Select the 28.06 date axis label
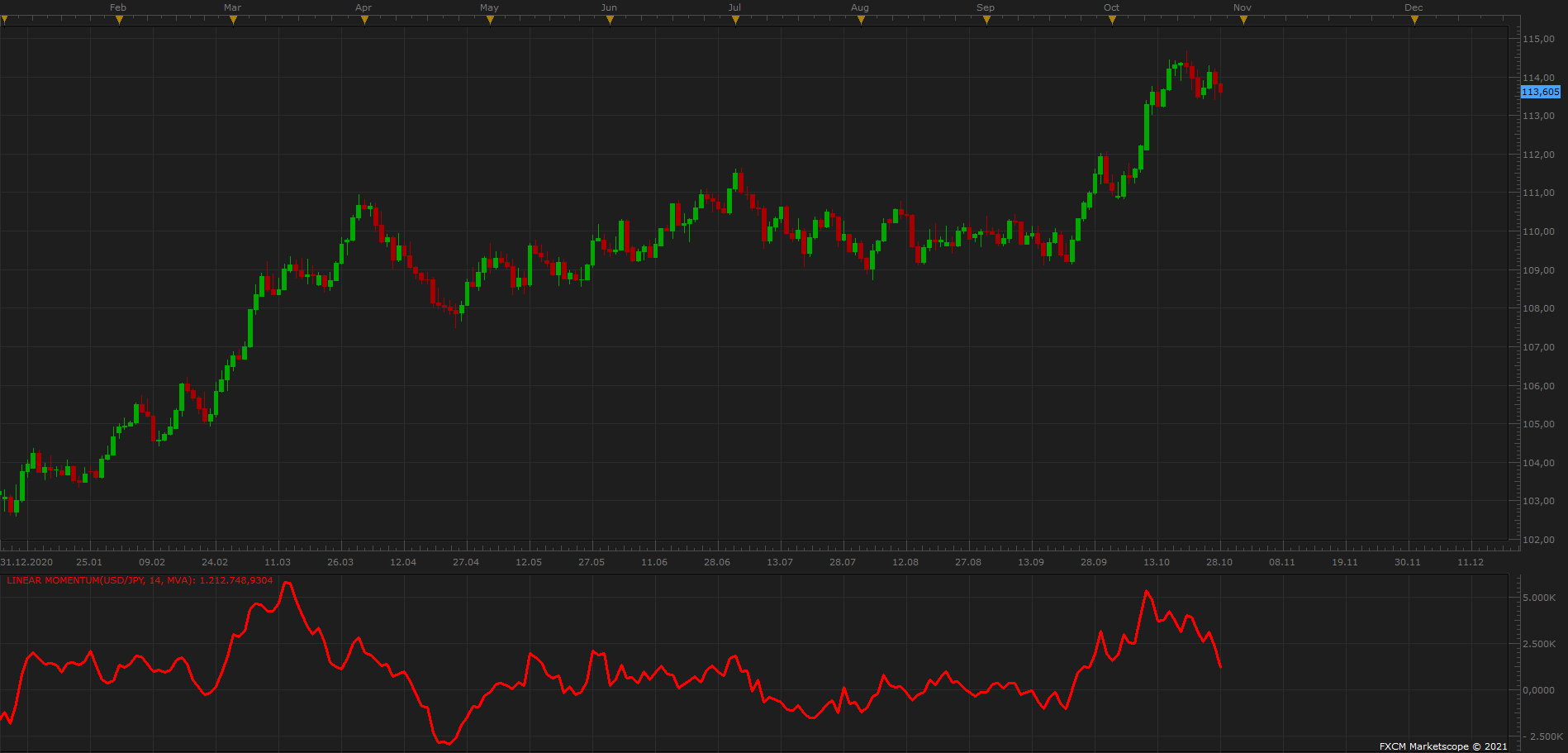 [717, 562]
